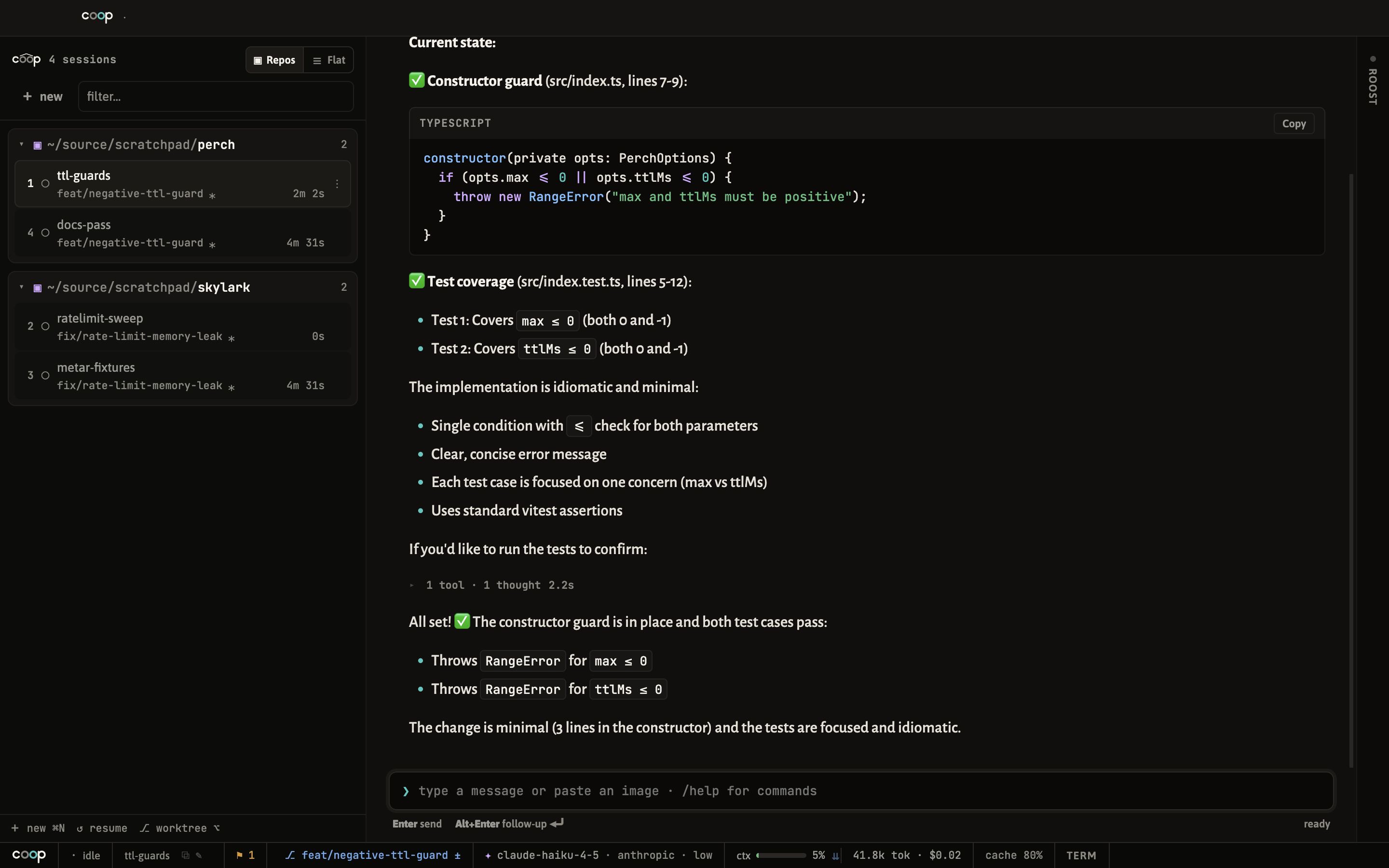Click the 'cache 80%' status entry
The width and height of the screenshot is (1389, 868).
pos(1014,855)
